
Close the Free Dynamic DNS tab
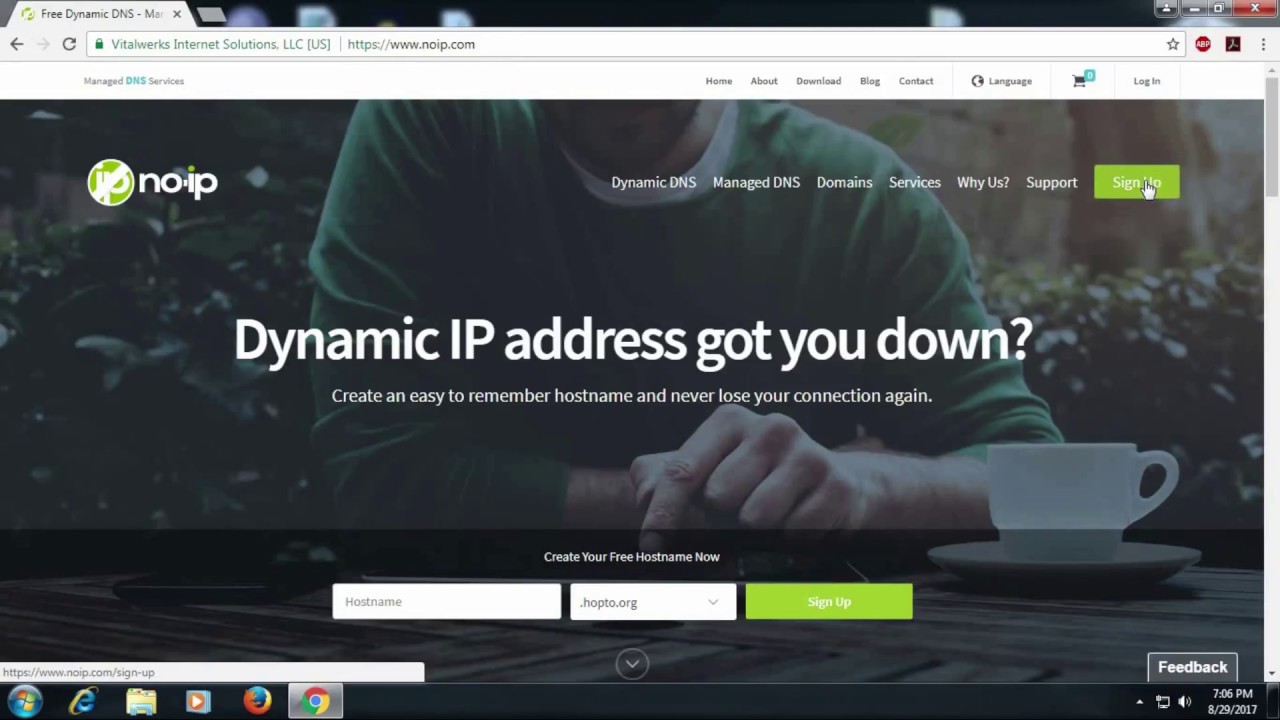point(176,14)
